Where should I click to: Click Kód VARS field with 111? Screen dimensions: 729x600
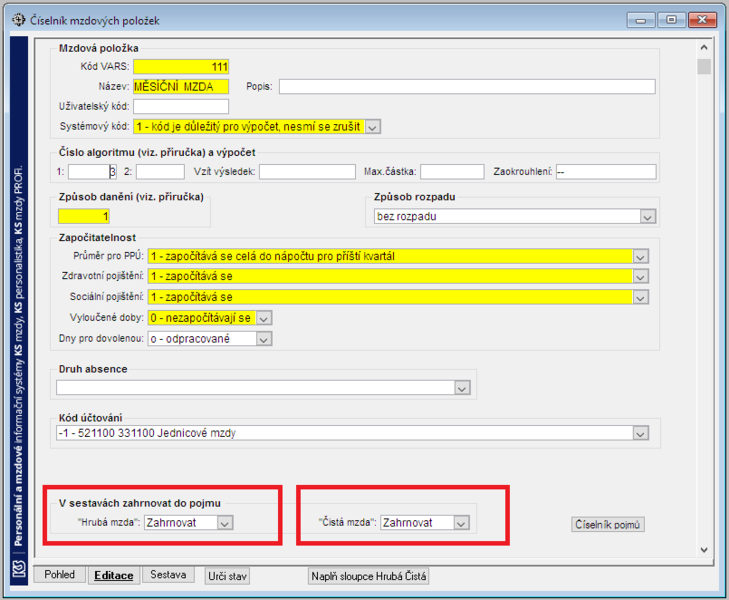pyautogui.click(x=181, y=67)
